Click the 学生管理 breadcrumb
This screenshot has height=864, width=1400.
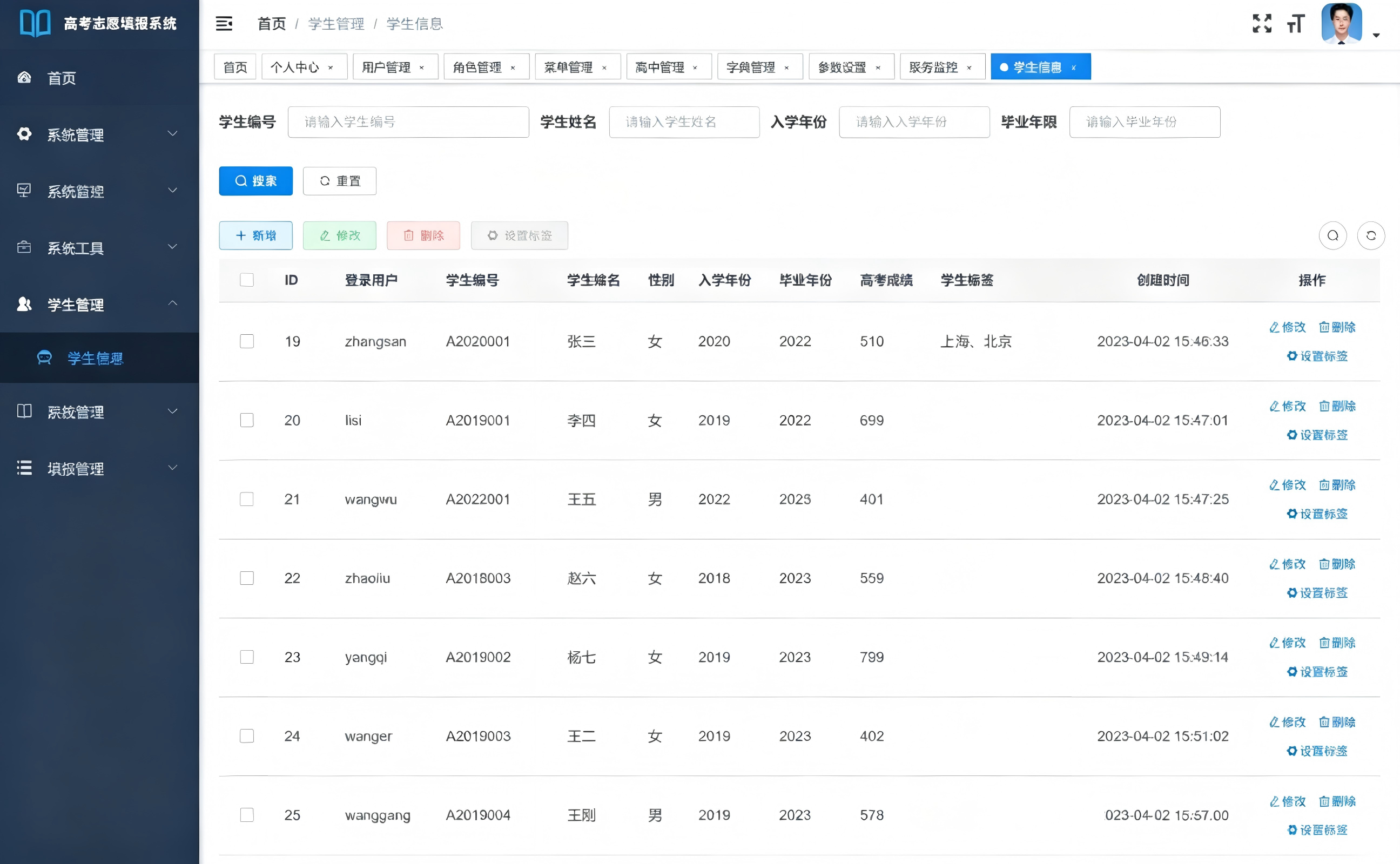click(x=336, y=23)
